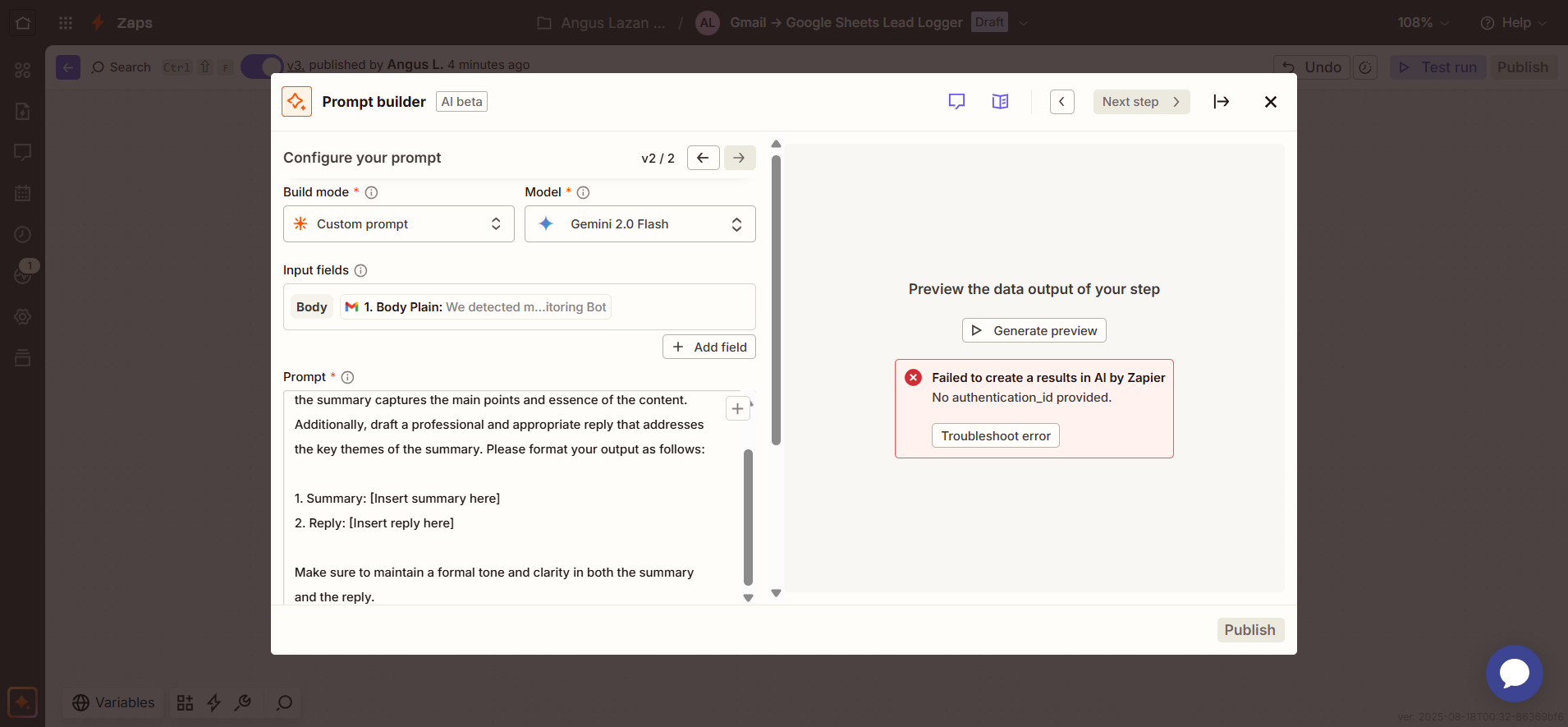Click the Body Plain mapped field pill

(x=475, y=306)
